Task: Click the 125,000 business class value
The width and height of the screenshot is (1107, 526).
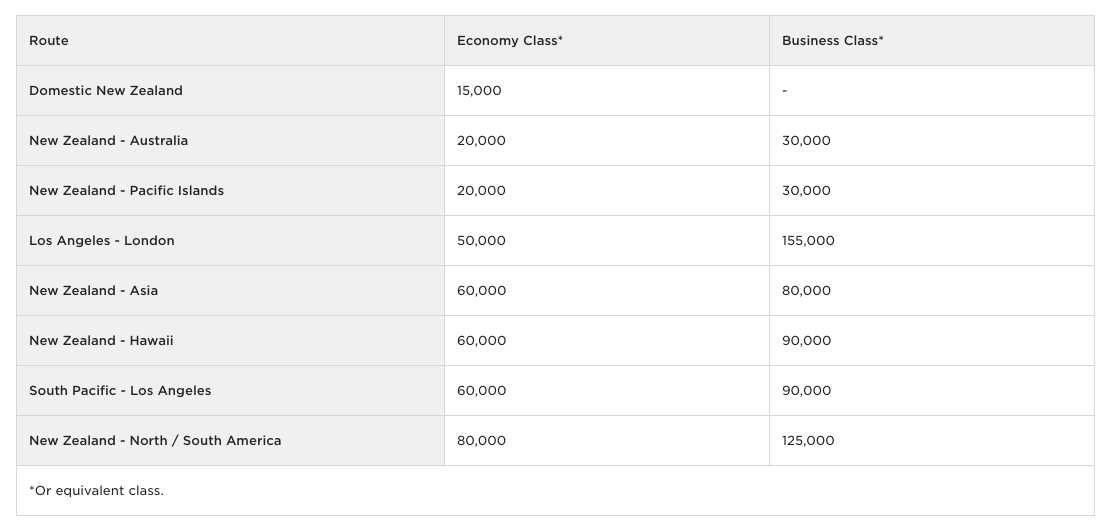Action: [x=808, y=441]
